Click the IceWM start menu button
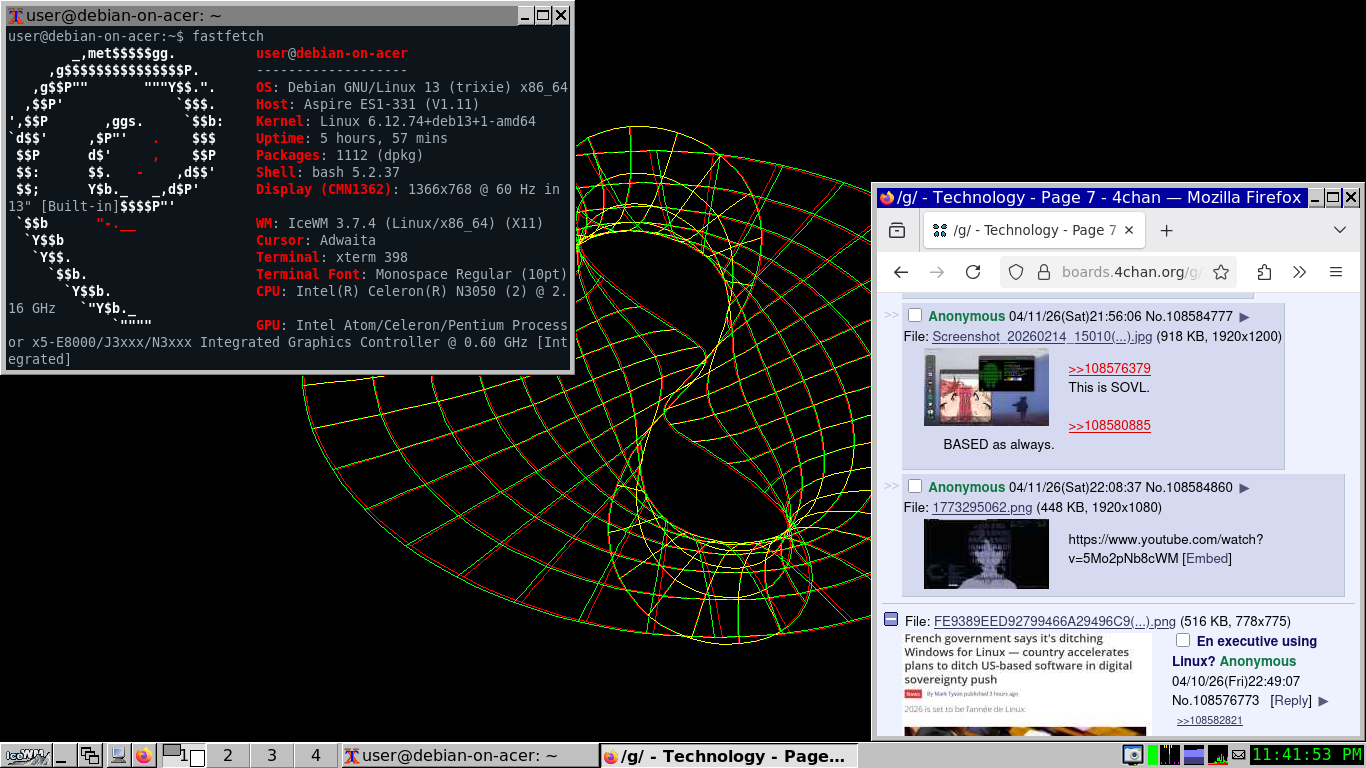 point(24,756)
